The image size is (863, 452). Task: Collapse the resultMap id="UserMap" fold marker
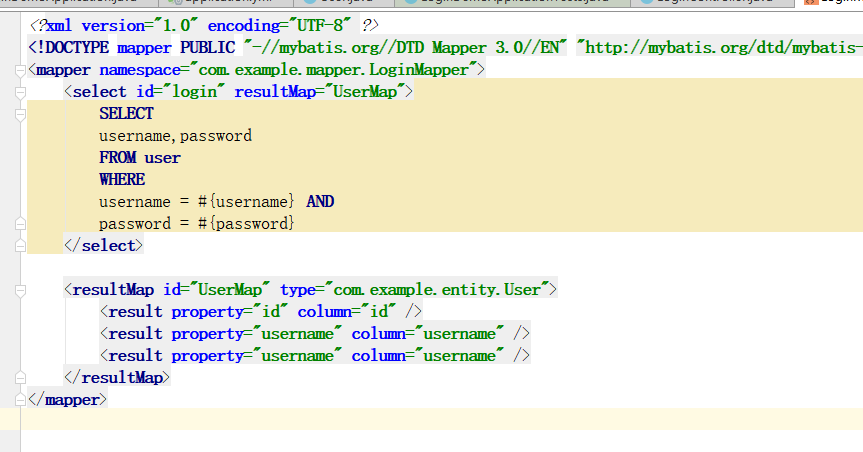pyautogui.click(x=20, y=290)
